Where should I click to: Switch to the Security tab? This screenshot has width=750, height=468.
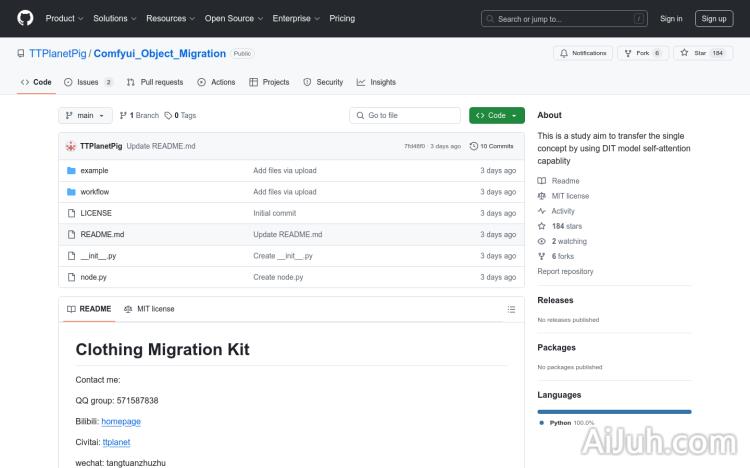coord(323,82)
